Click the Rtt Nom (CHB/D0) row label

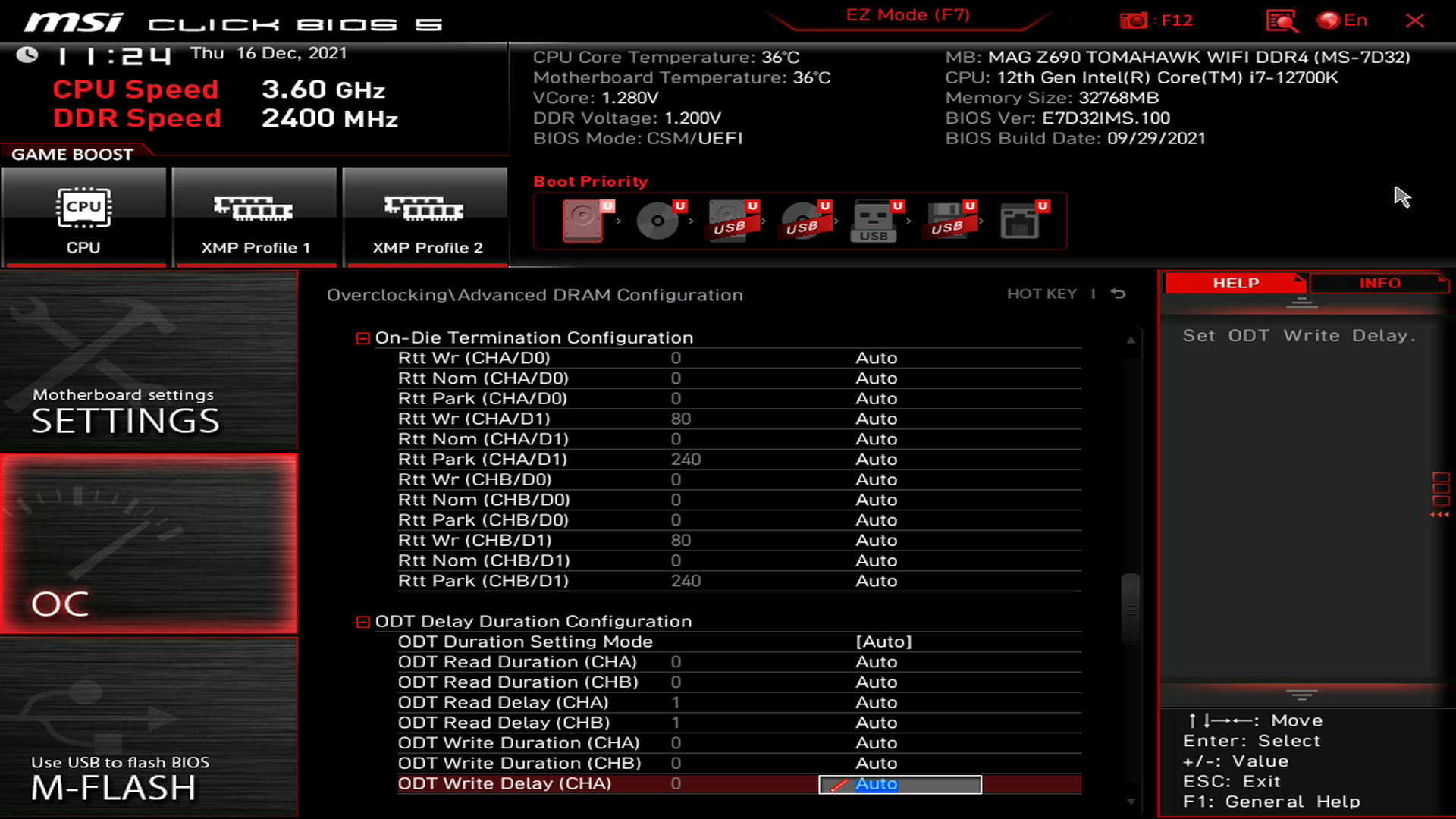click(484, 500)
